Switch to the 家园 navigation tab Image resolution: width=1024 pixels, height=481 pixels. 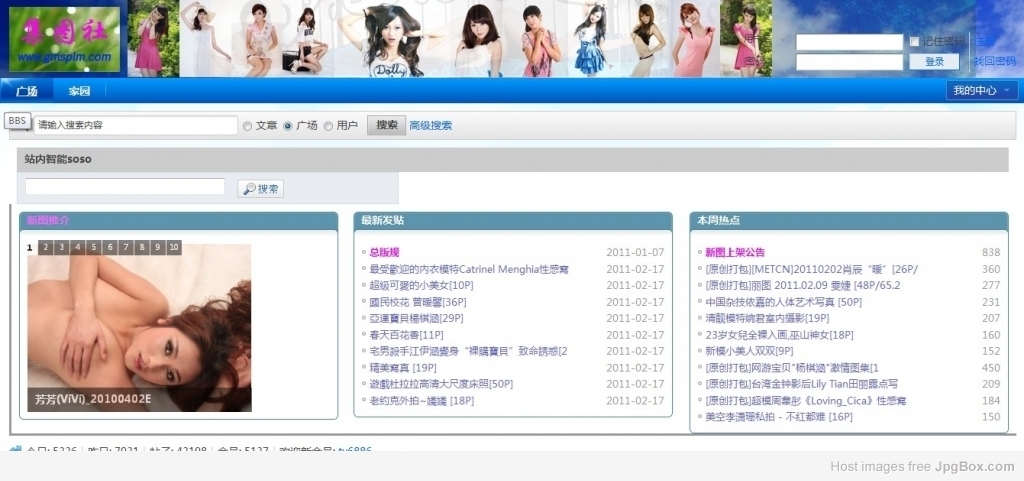coord(79,91)
